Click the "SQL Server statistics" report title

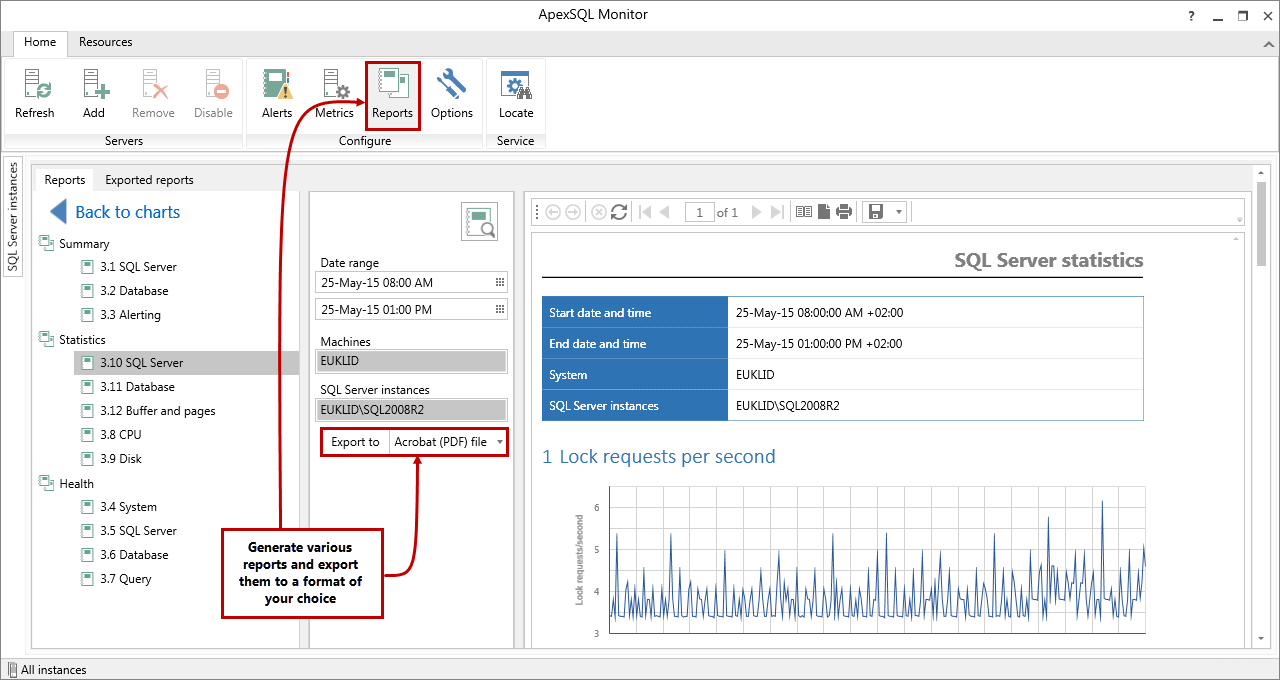point(1049,261)
